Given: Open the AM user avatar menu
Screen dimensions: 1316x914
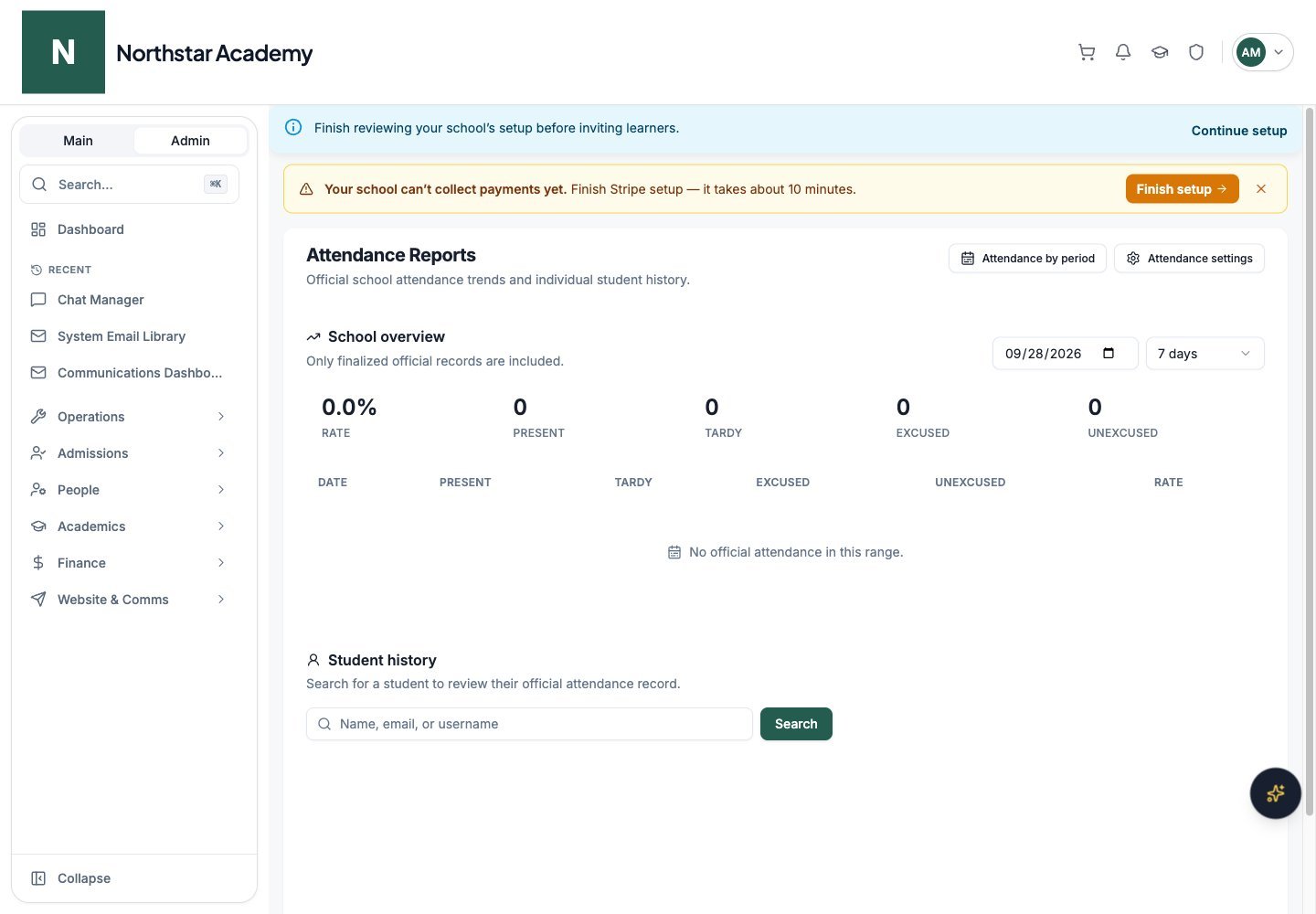Looking at the screenshot, I should coord(1263,52).
